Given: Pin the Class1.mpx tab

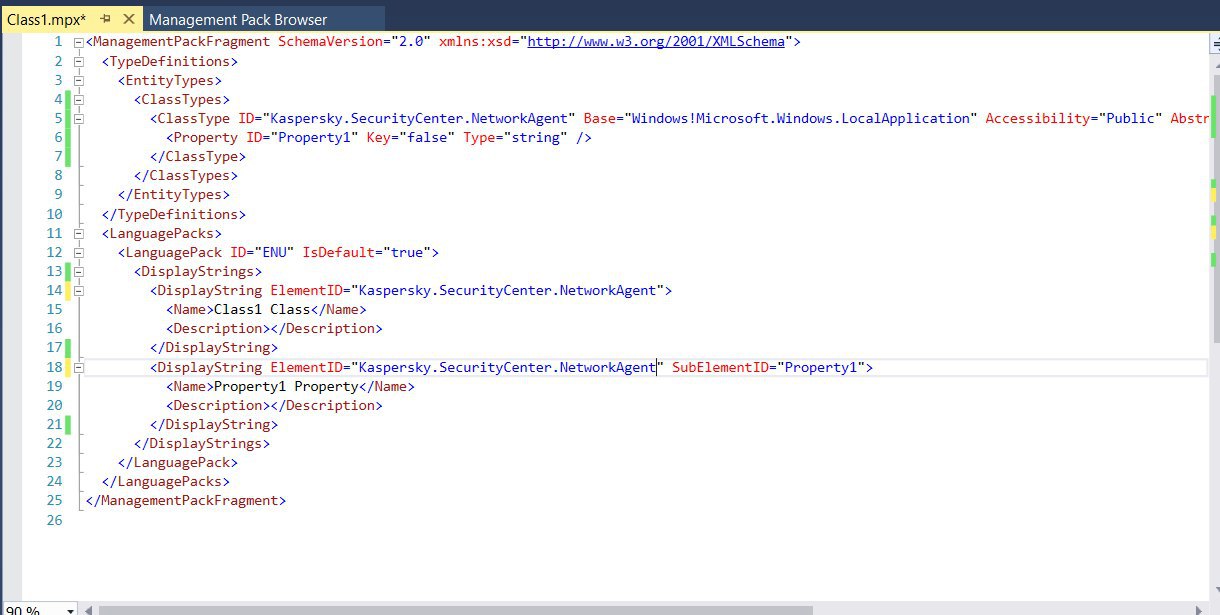Looking at the screenshot, I should coord(105,18).
